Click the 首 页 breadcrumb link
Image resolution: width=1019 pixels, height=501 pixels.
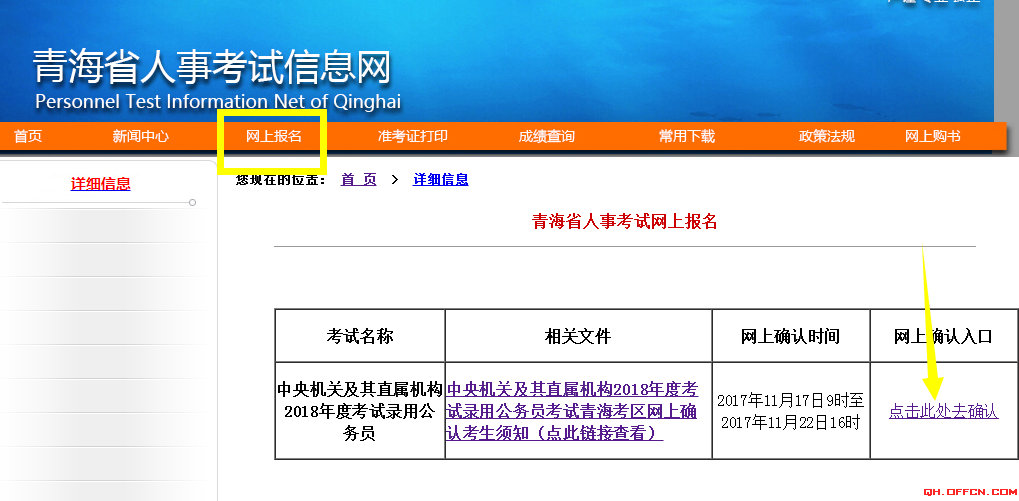click(x=359, y=180)
